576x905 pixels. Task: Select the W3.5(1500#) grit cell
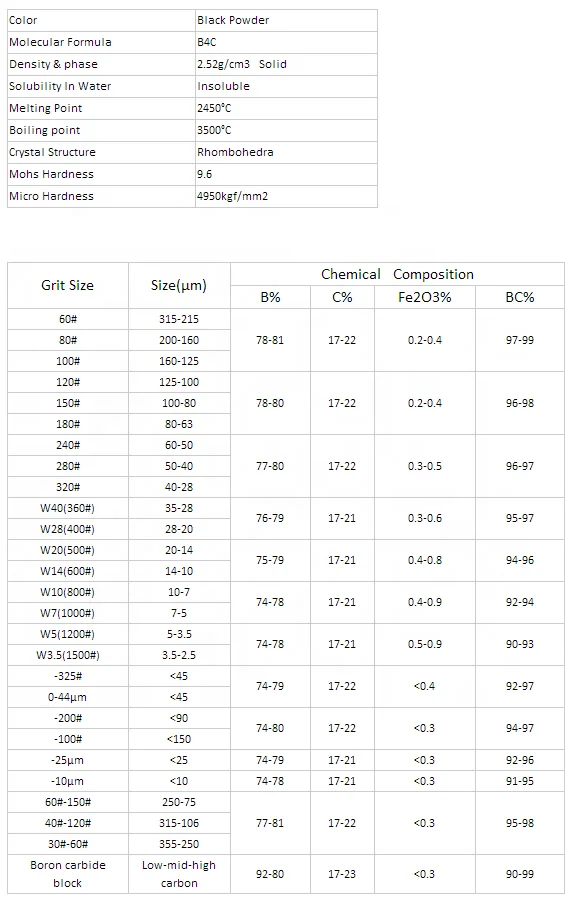tap(68, 655)
